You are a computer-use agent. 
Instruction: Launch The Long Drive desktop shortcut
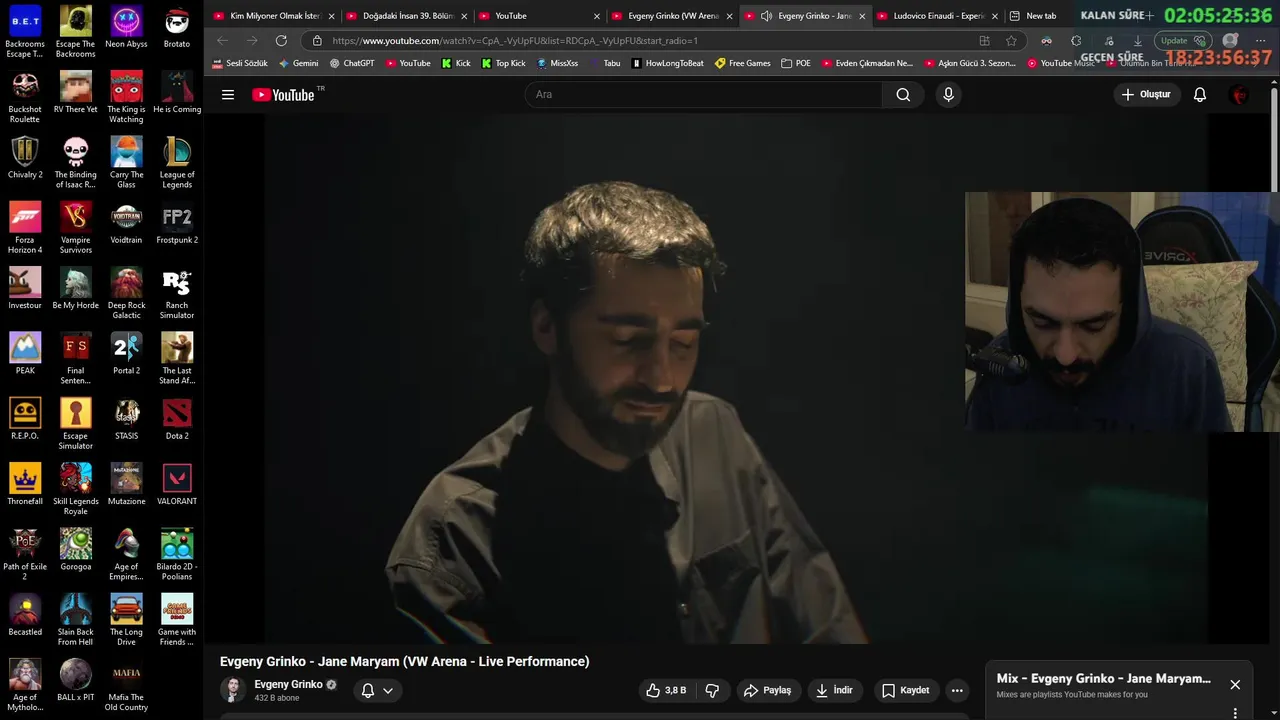[126, 620]
